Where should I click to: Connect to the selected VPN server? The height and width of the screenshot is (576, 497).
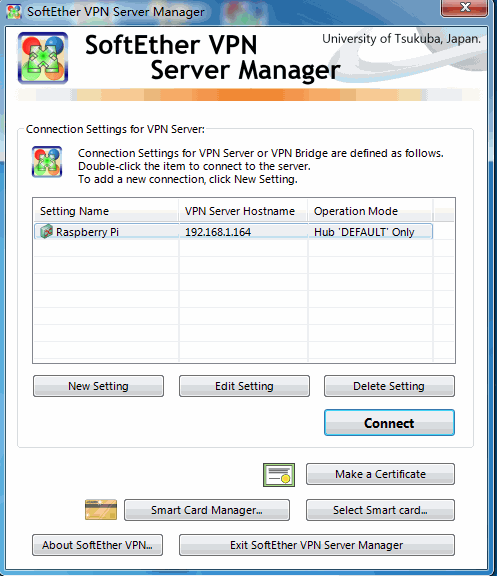tap(389, 423)
